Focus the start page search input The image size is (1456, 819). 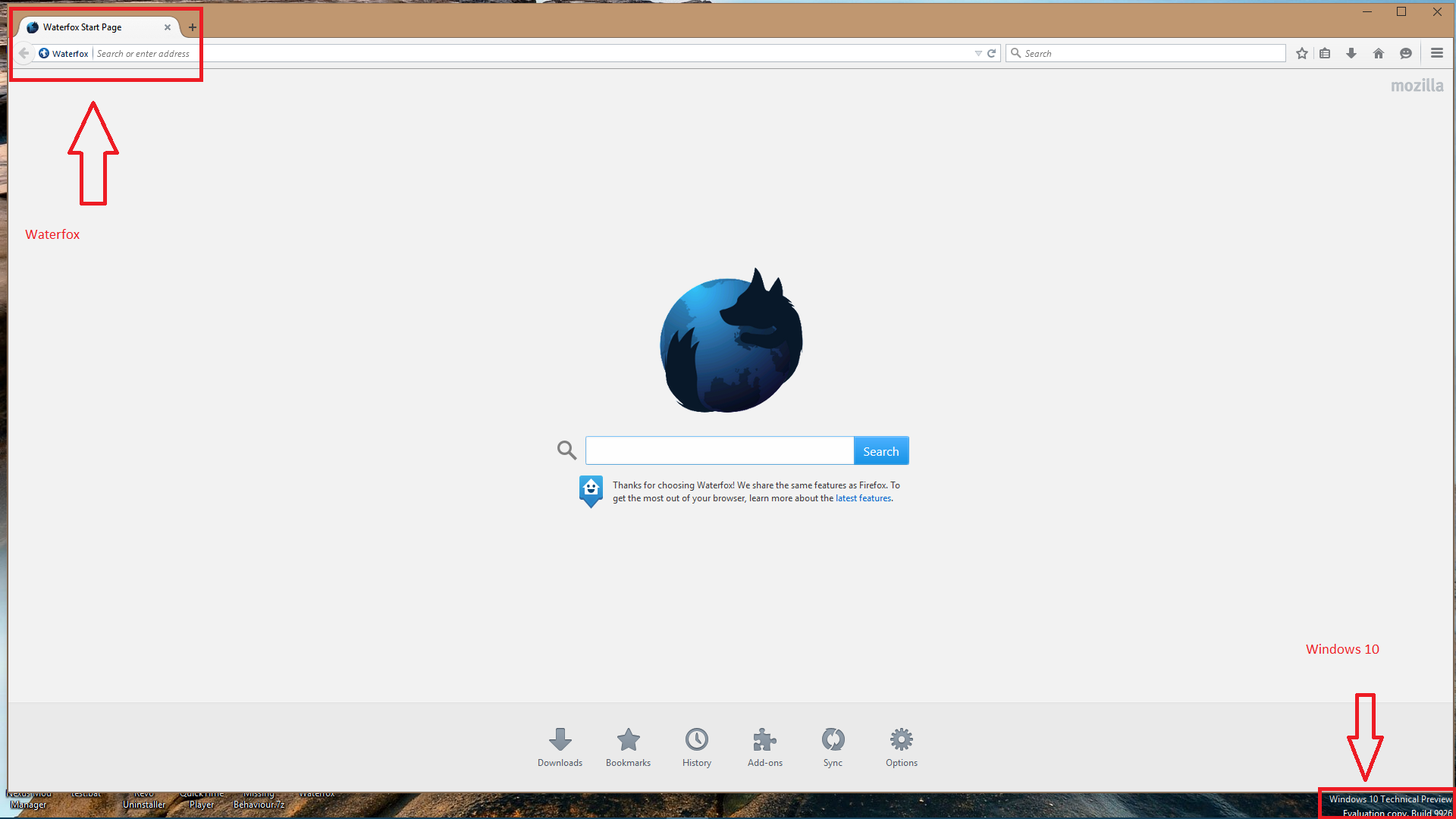720,451
